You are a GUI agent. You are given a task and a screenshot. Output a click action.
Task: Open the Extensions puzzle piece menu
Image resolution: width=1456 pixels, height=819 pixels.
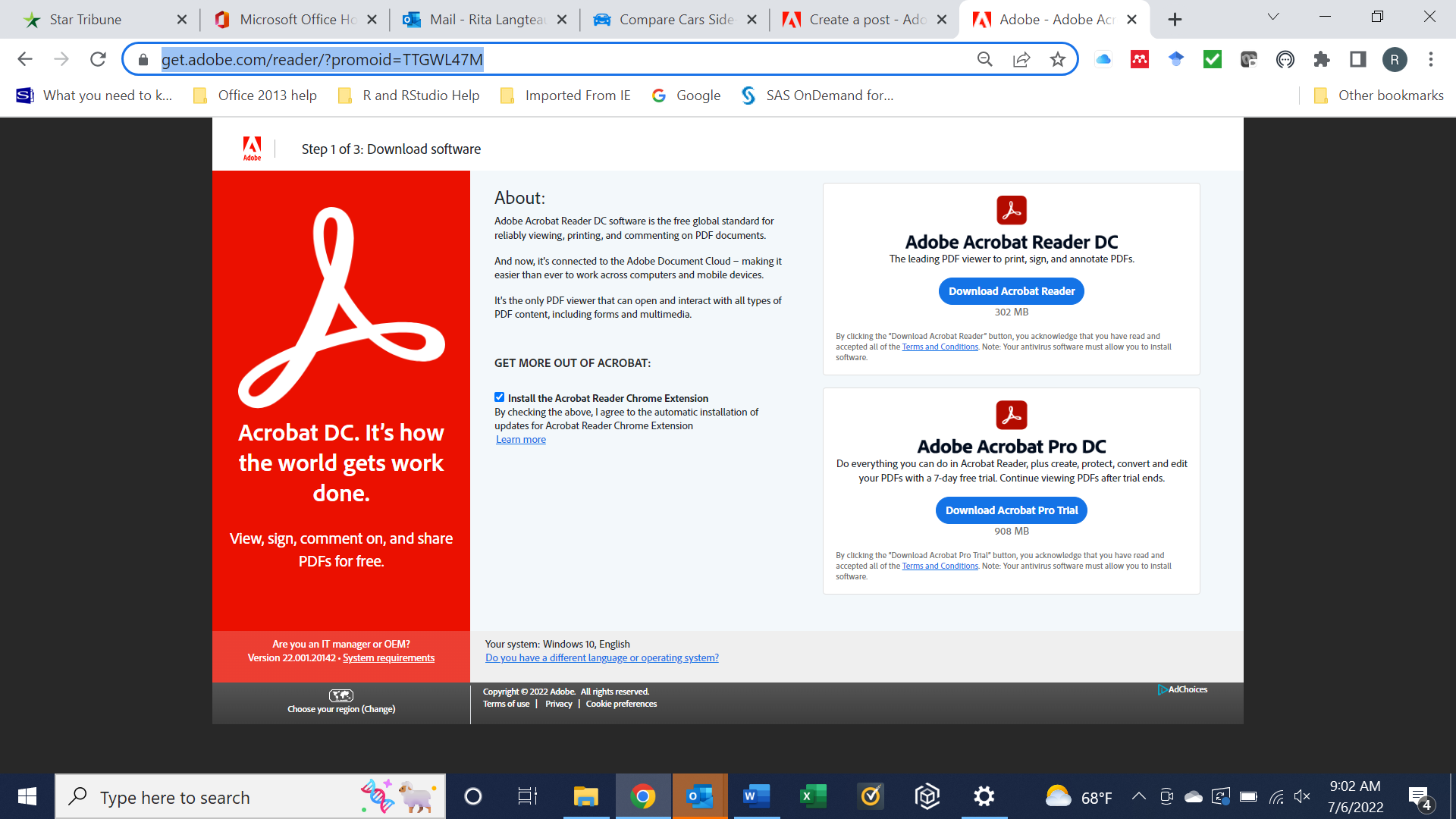tap(1322, 59)
